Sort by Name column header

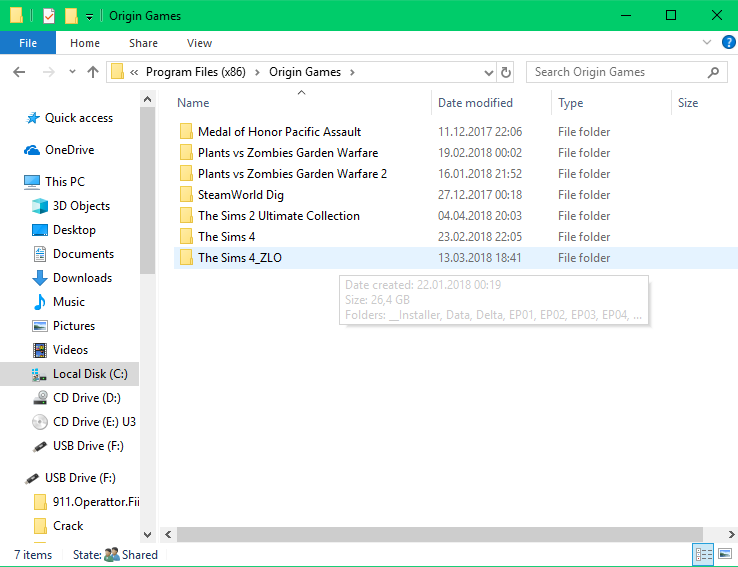click(193, 103)
